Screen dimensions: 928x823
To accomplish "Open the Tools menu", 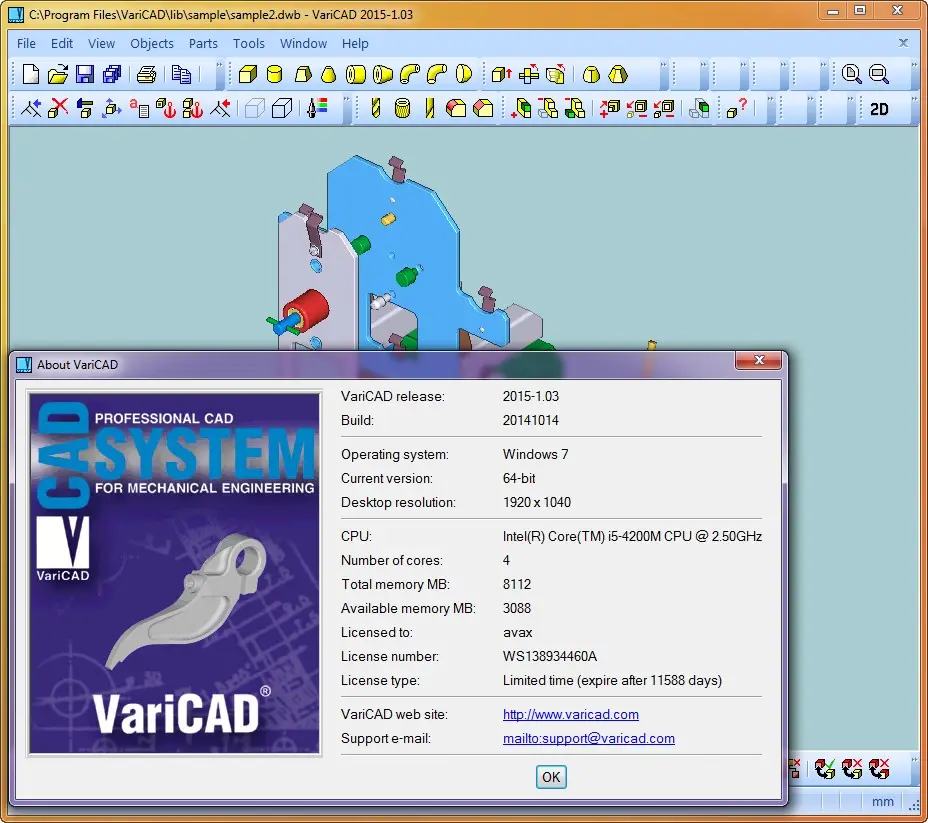I will [249, 43].
